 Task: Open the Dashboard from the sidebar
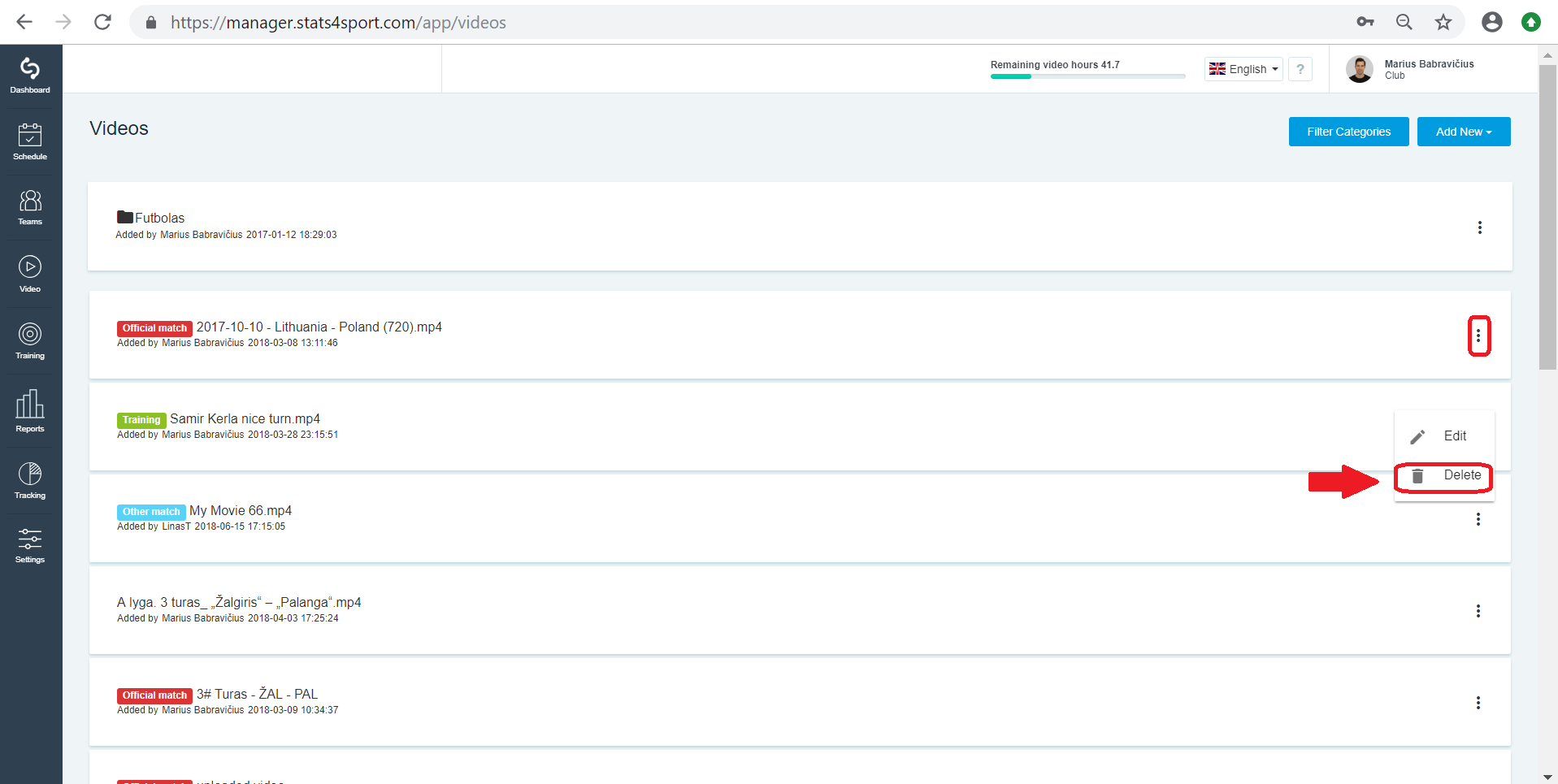click(30, 76)
